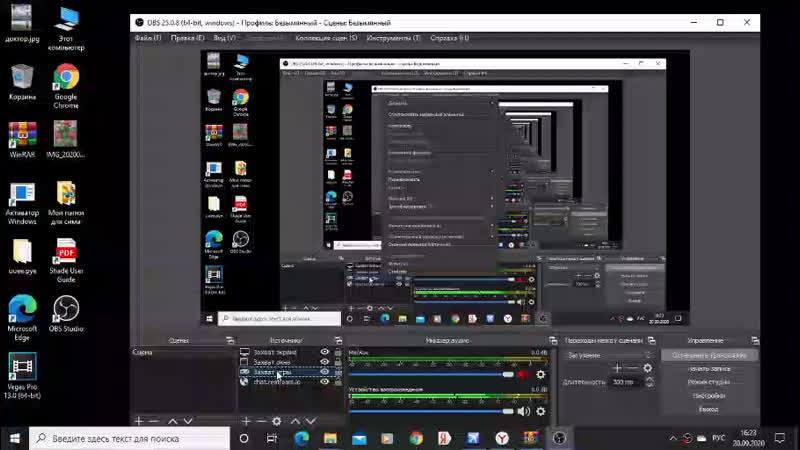Mute the playback device speaker

pos(523,411)
